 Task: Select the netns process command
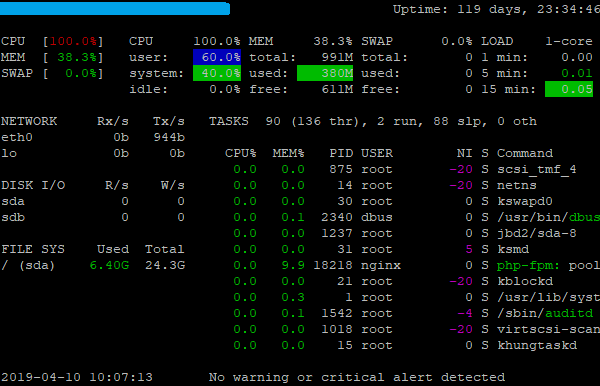click(x=517, y=186)
